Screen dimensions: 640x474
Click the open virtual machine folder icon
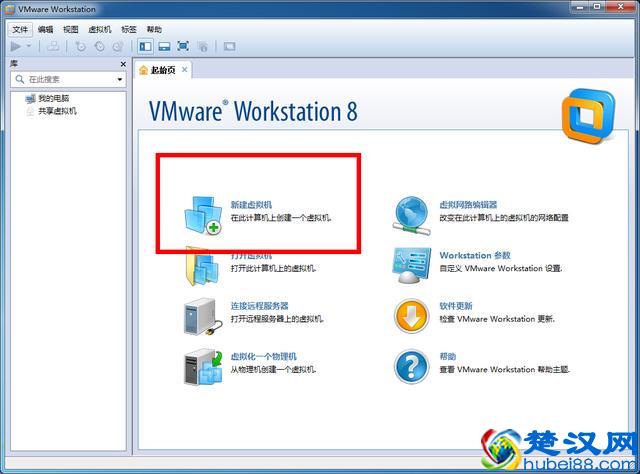pyautogui.click(x=200, y=266)
